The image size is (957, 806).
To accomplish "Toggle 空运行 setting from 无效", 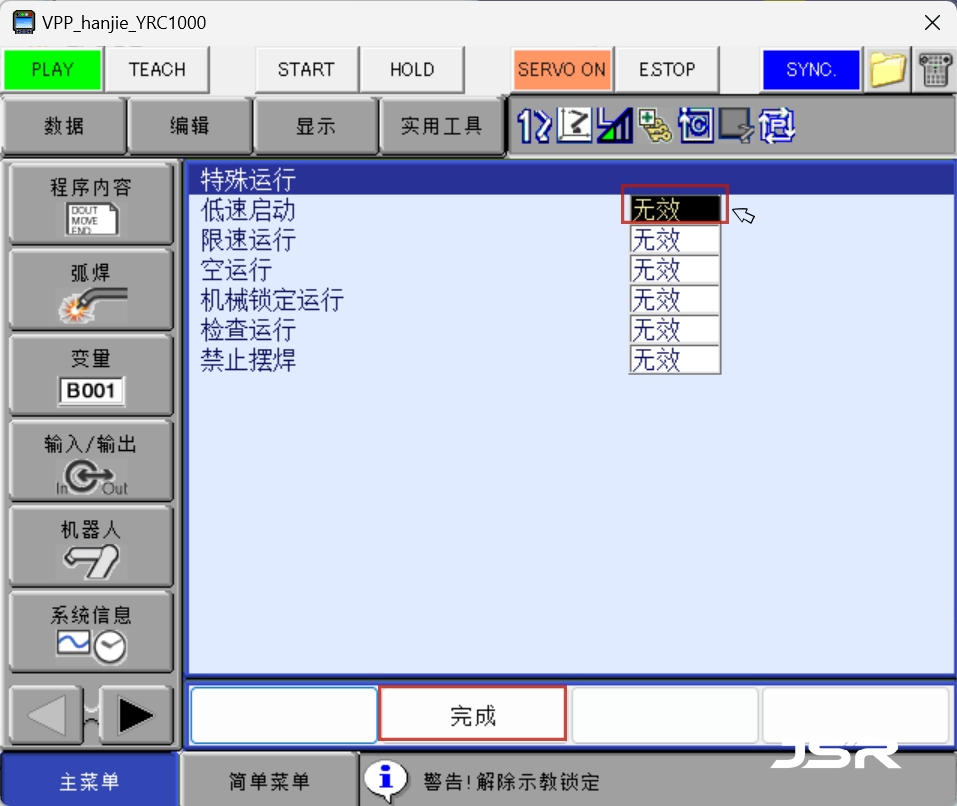I will click(x=675, y=270).
